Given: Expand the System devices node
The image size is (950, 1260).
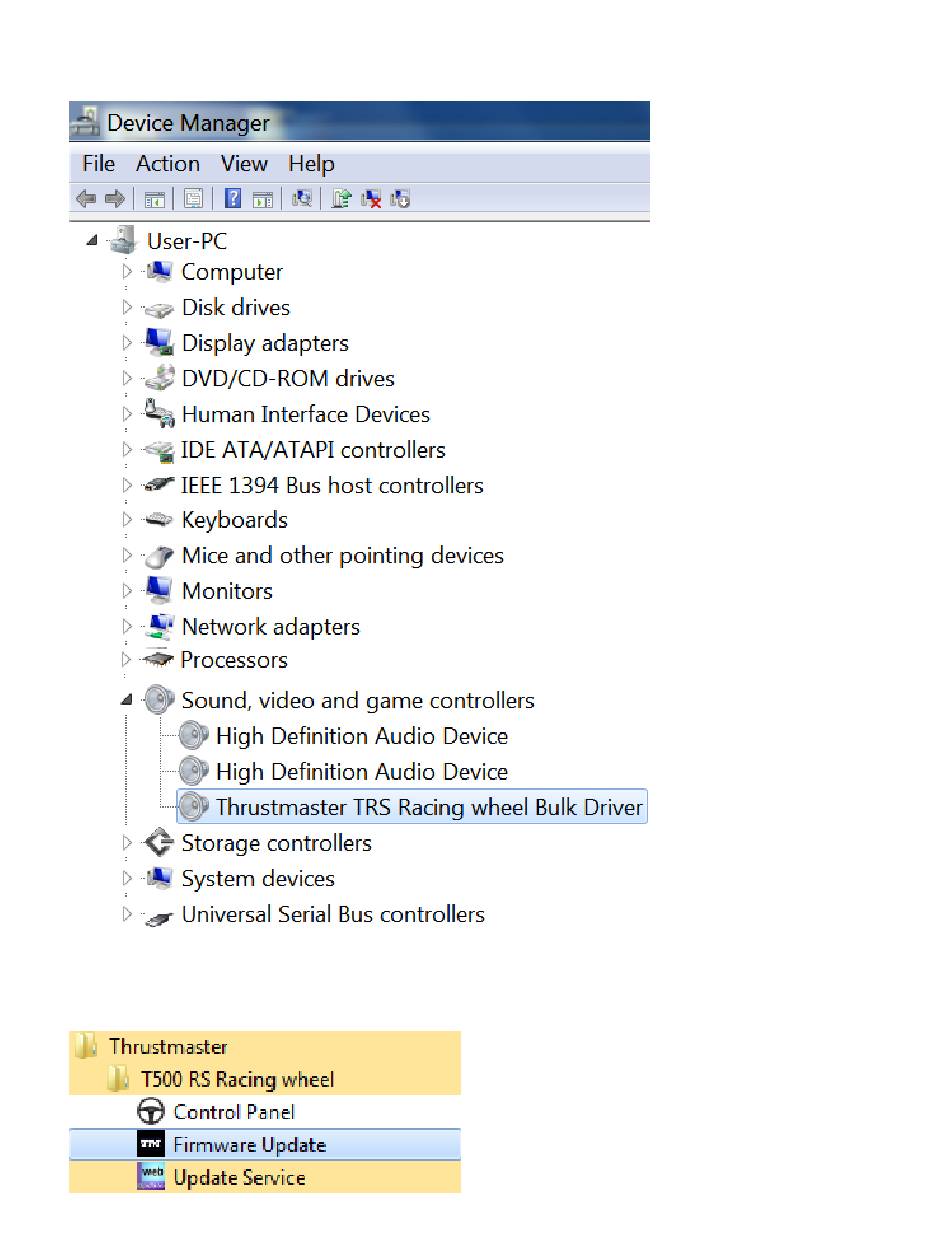Looking at the screenshot, I should click(127, 879).
